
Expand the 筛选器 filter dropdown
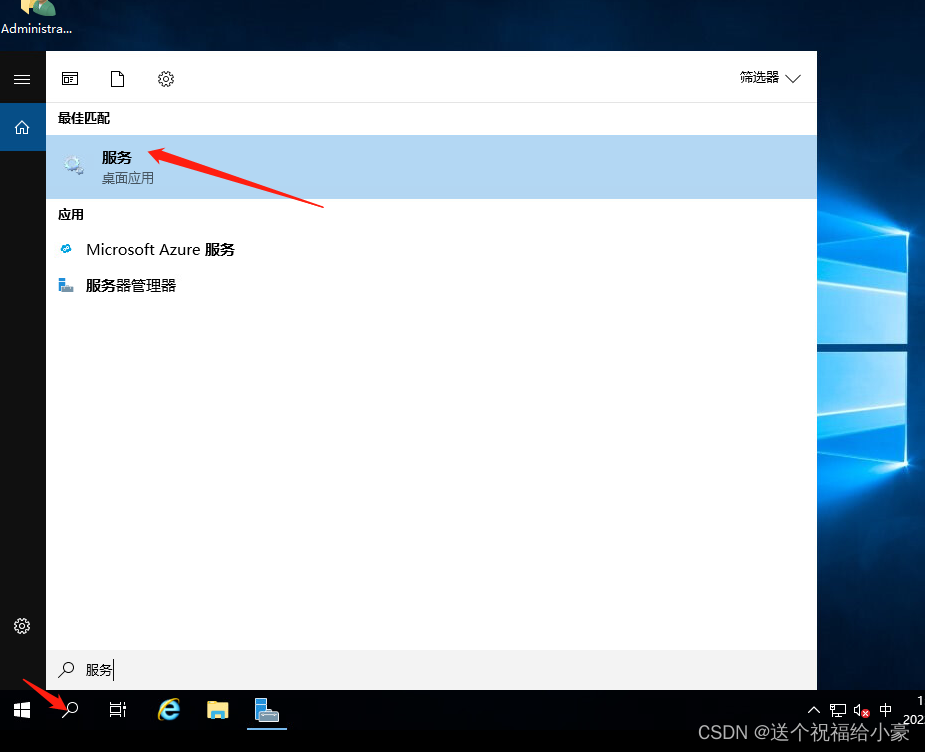coord(770,78)
